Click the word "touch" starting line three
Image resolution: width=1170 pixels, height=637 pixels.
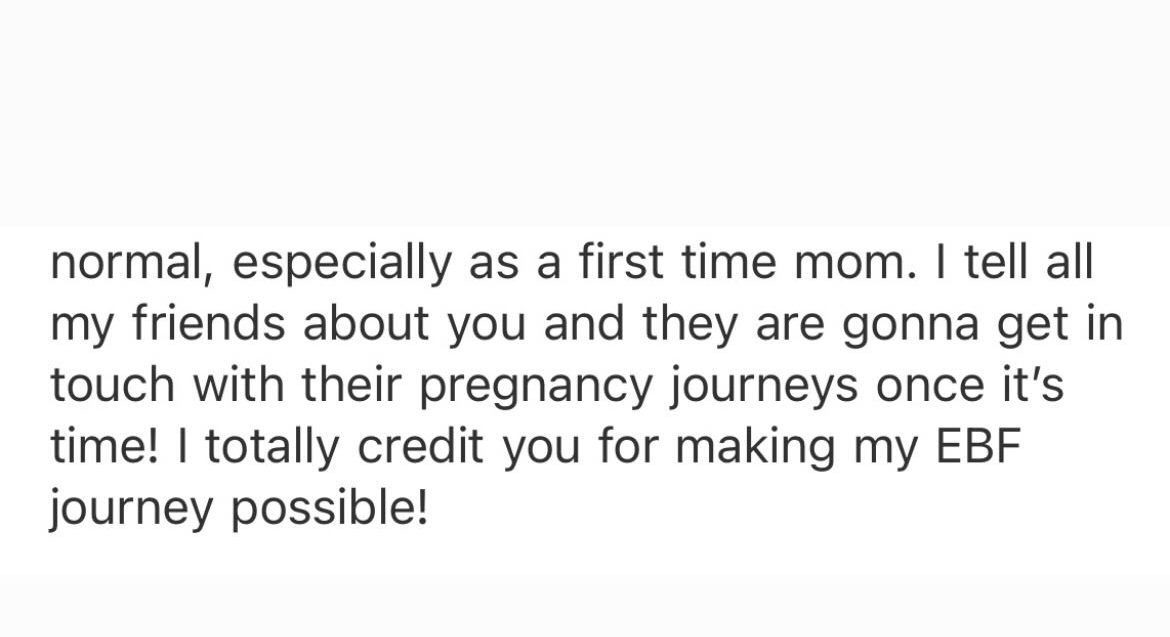coord(112,385)
